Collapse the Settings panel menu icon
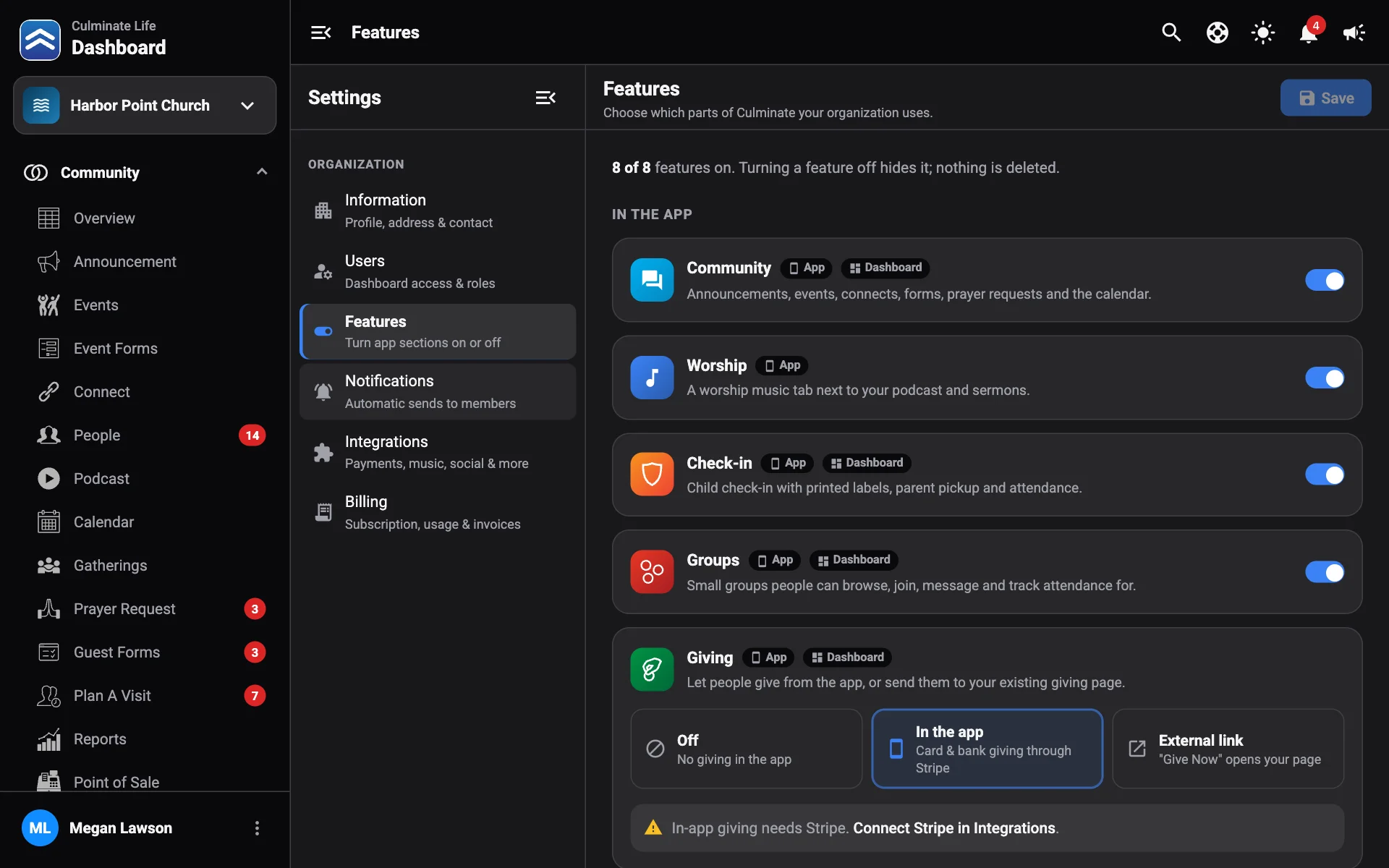This screenshot has height=868, width=1389. point(545,98)
